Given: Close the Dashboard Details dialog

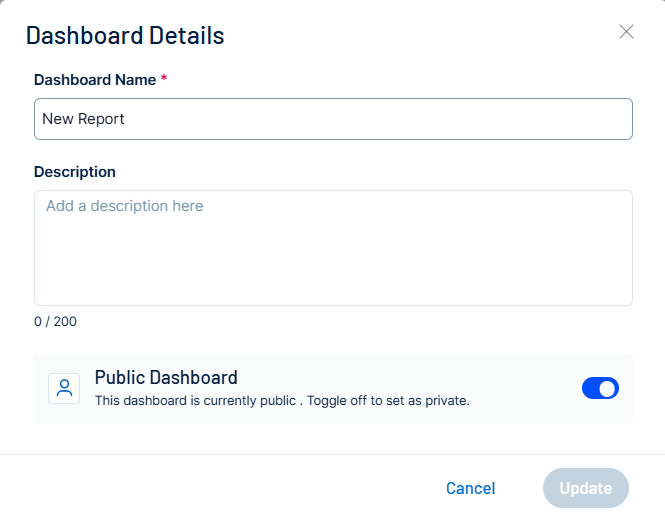Looking at the screenshot, I should (x=627, y=32).
